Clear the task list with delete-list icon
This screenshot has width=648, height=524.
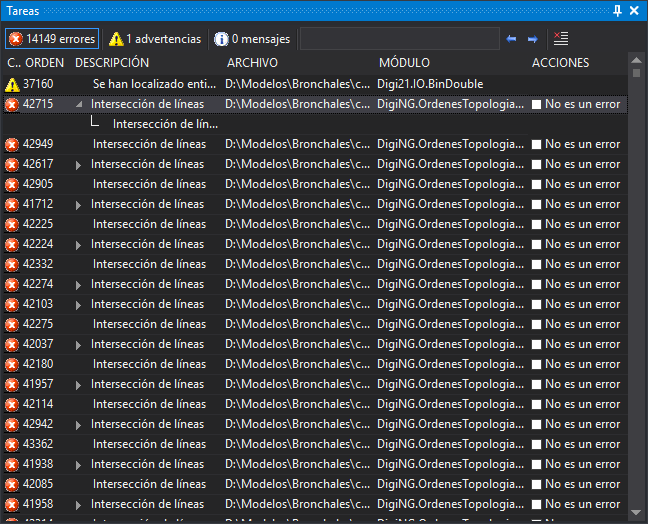tap(561, 39)
